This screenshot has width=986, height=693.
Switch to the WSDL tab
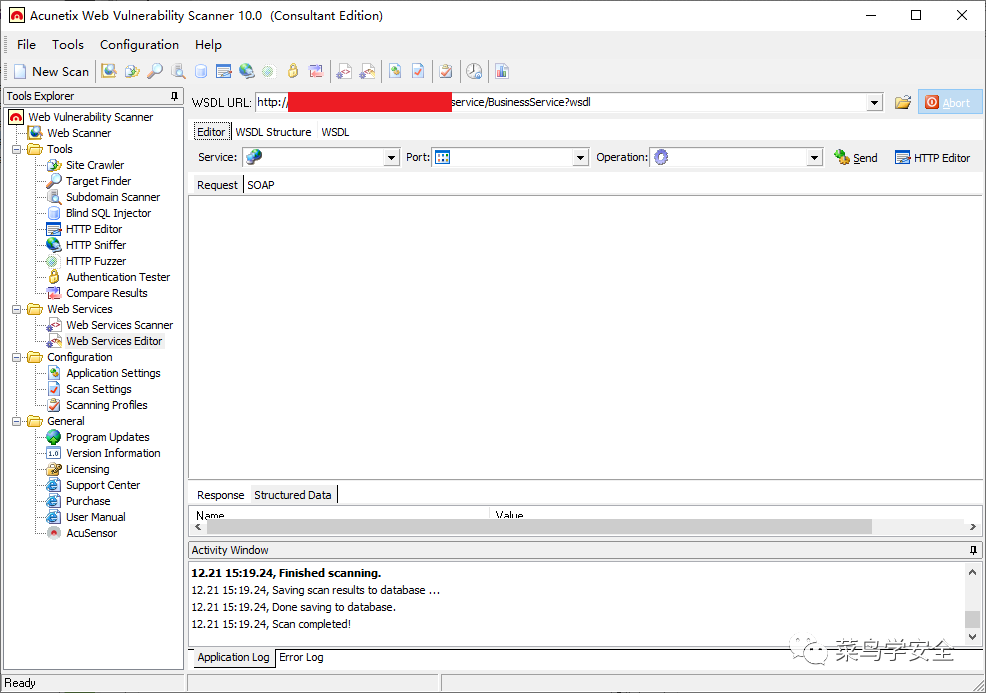coord(335,132)
